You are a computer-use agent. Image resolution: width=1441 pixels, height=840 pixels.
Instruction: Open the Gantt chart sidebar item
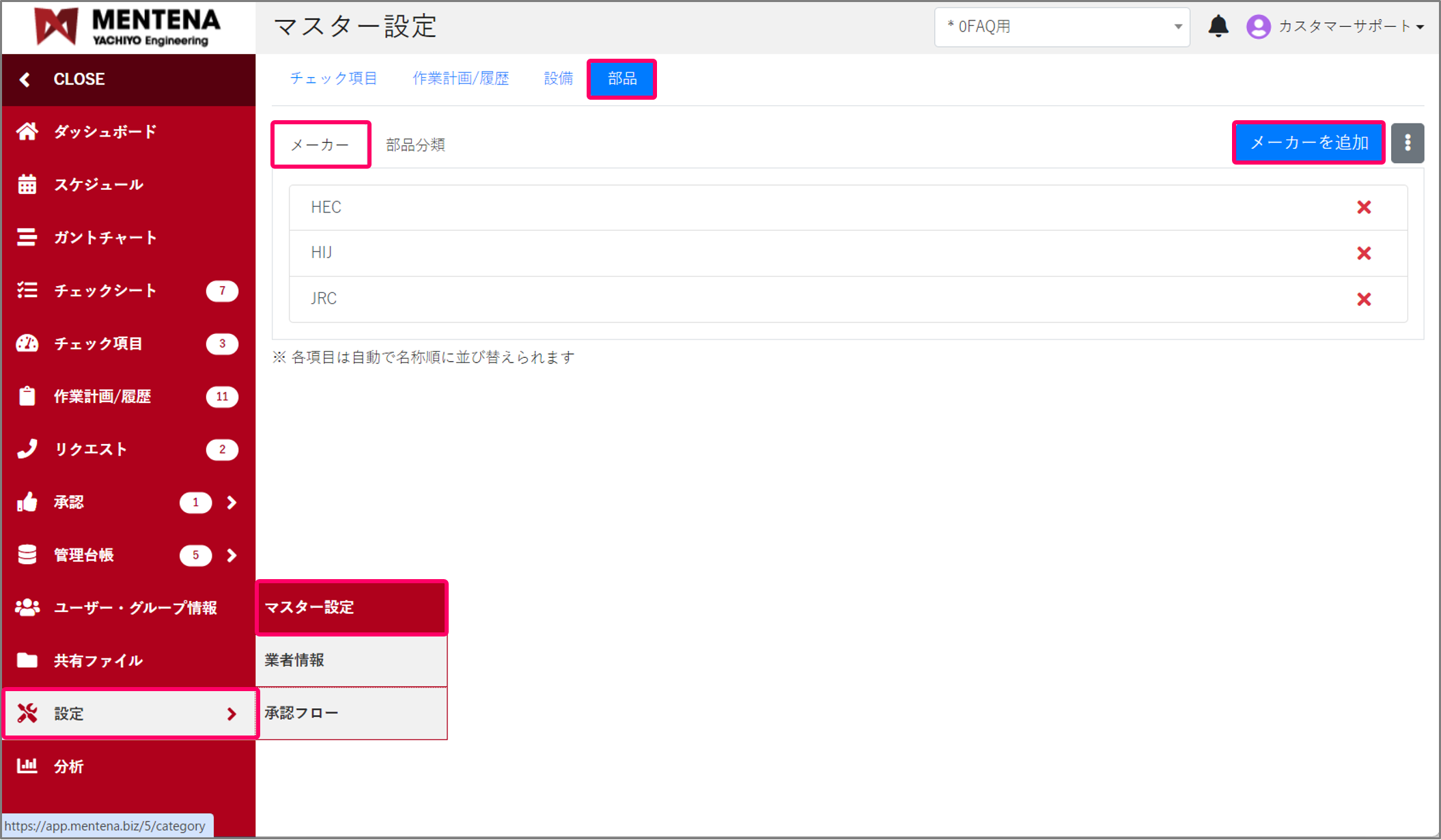[x=104, y=238]
